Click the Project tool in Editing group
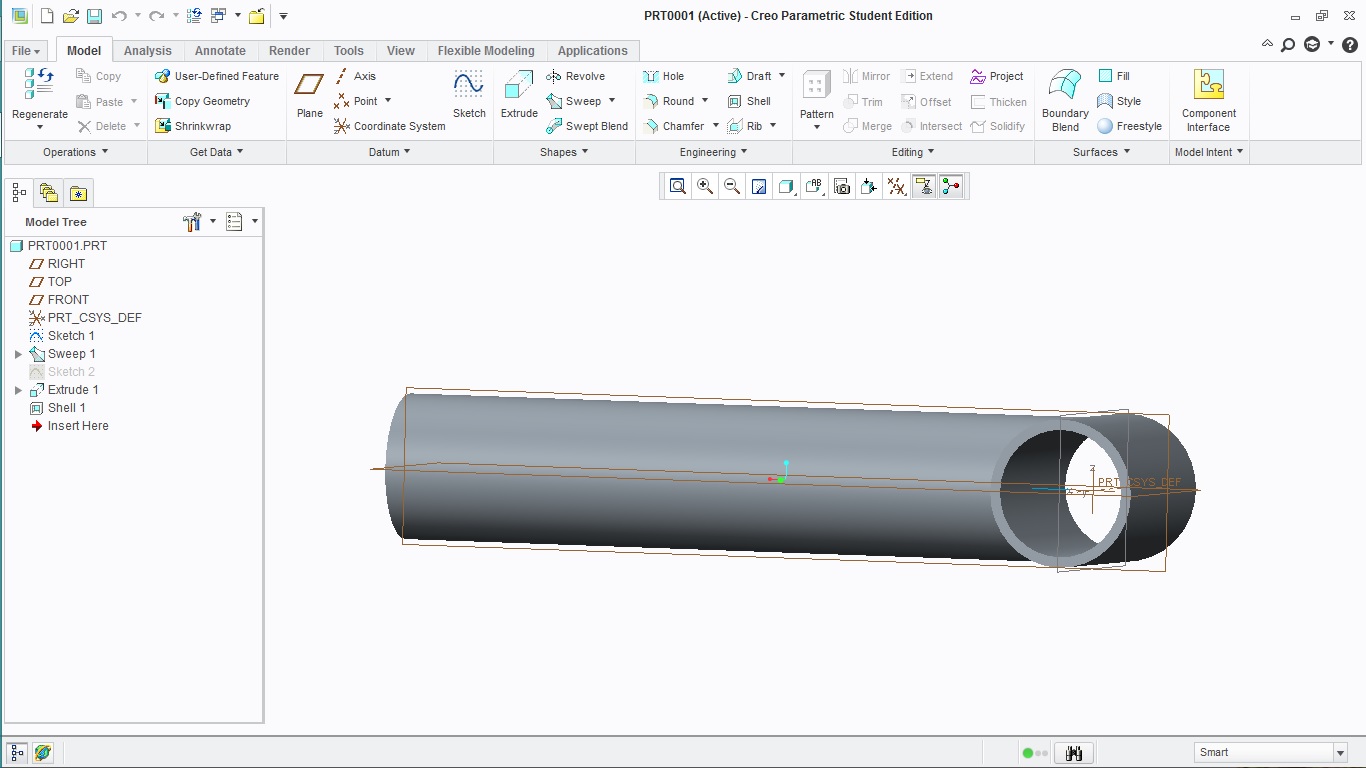 pos(997,76)
